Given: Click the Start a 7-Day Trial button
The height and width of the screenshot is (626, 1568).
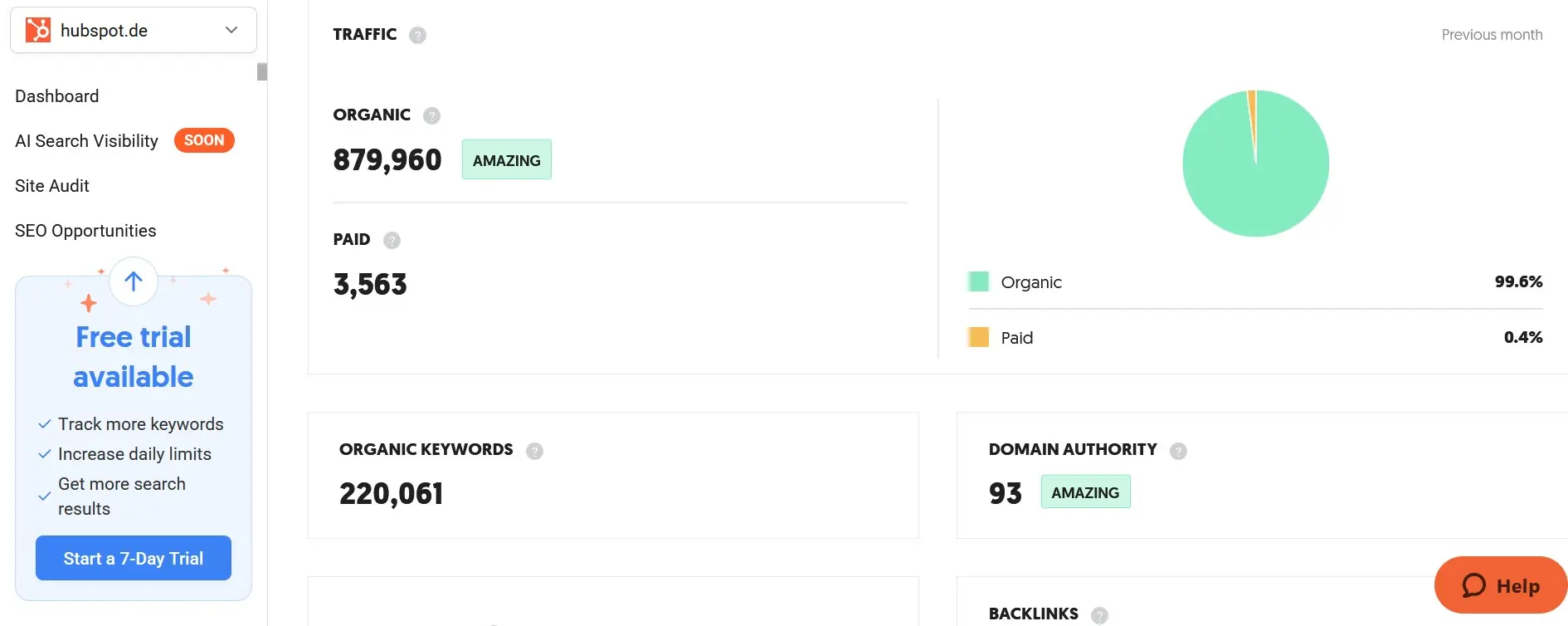Looking at the screenshot, I should point(133,558).
